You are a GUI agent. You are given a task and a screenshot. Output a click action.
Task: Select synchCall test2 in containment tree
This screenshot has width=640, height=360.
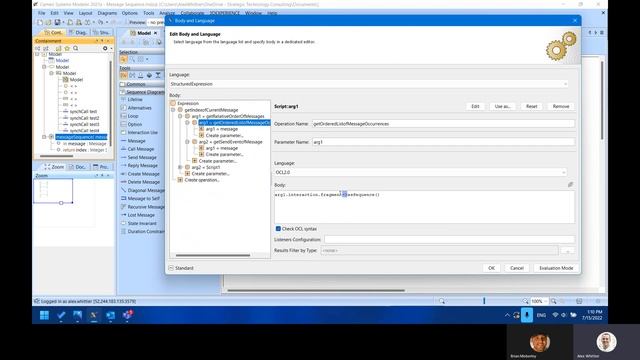click(84, 118)
